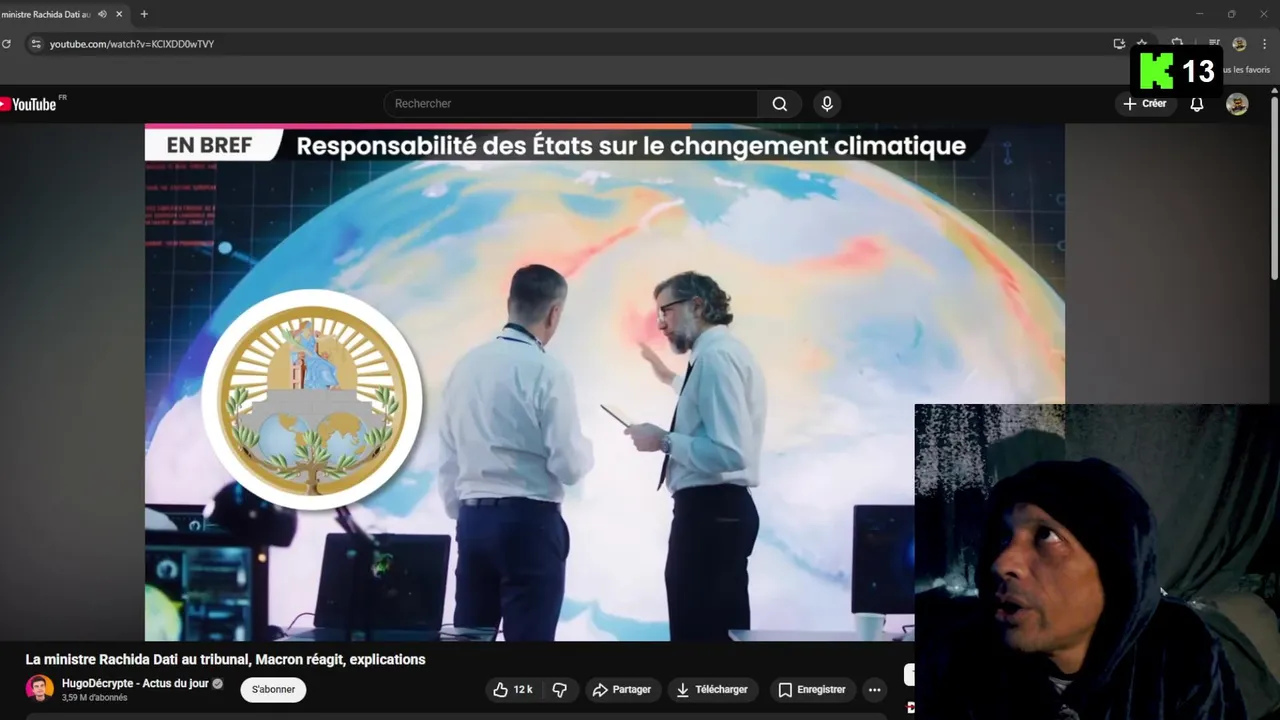Viewport: 1280px width, 720px height.
Task: Click the video title text
Action: (x=226, y=659)
